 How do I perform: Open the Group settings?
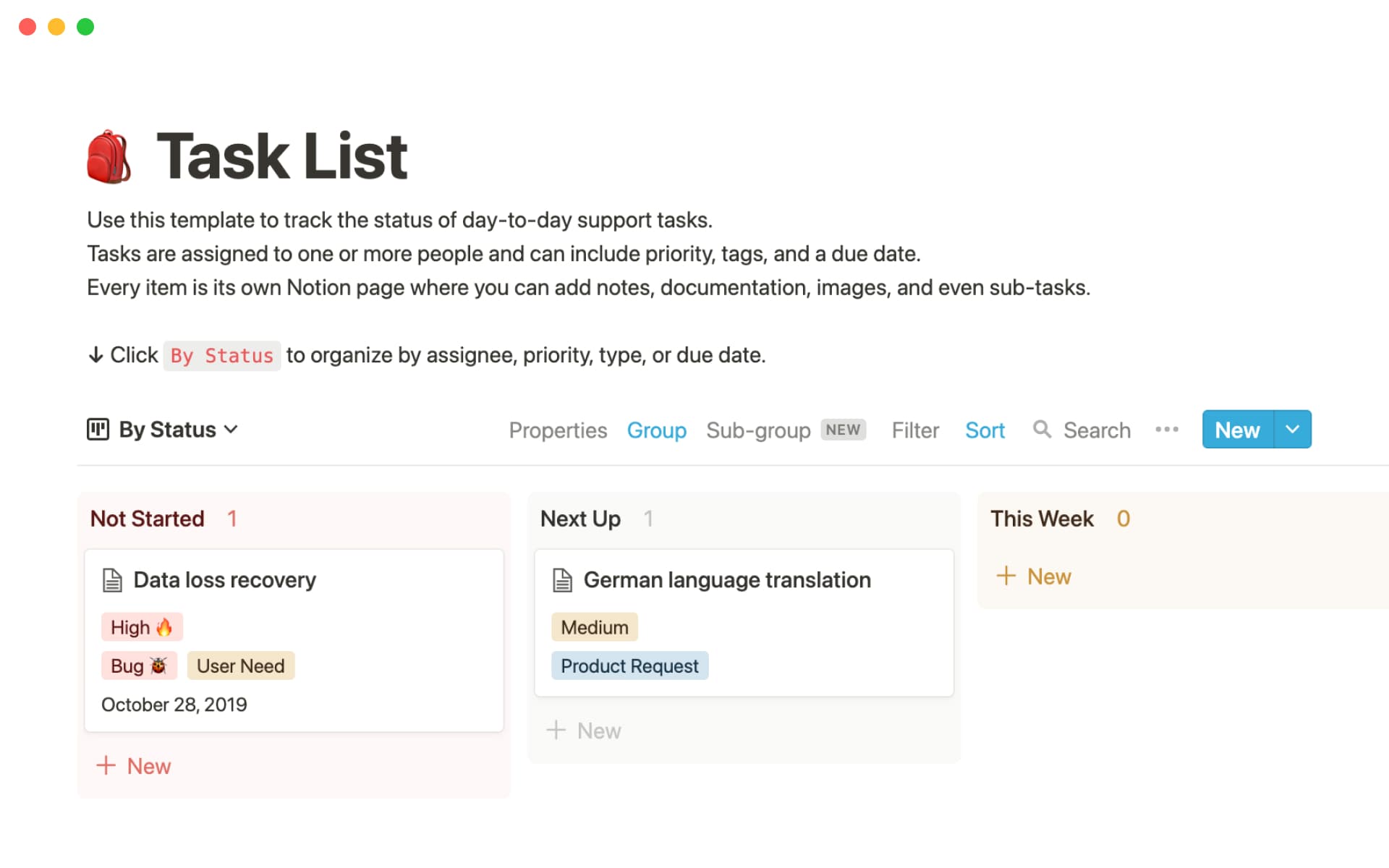click(x=656, y=430)
